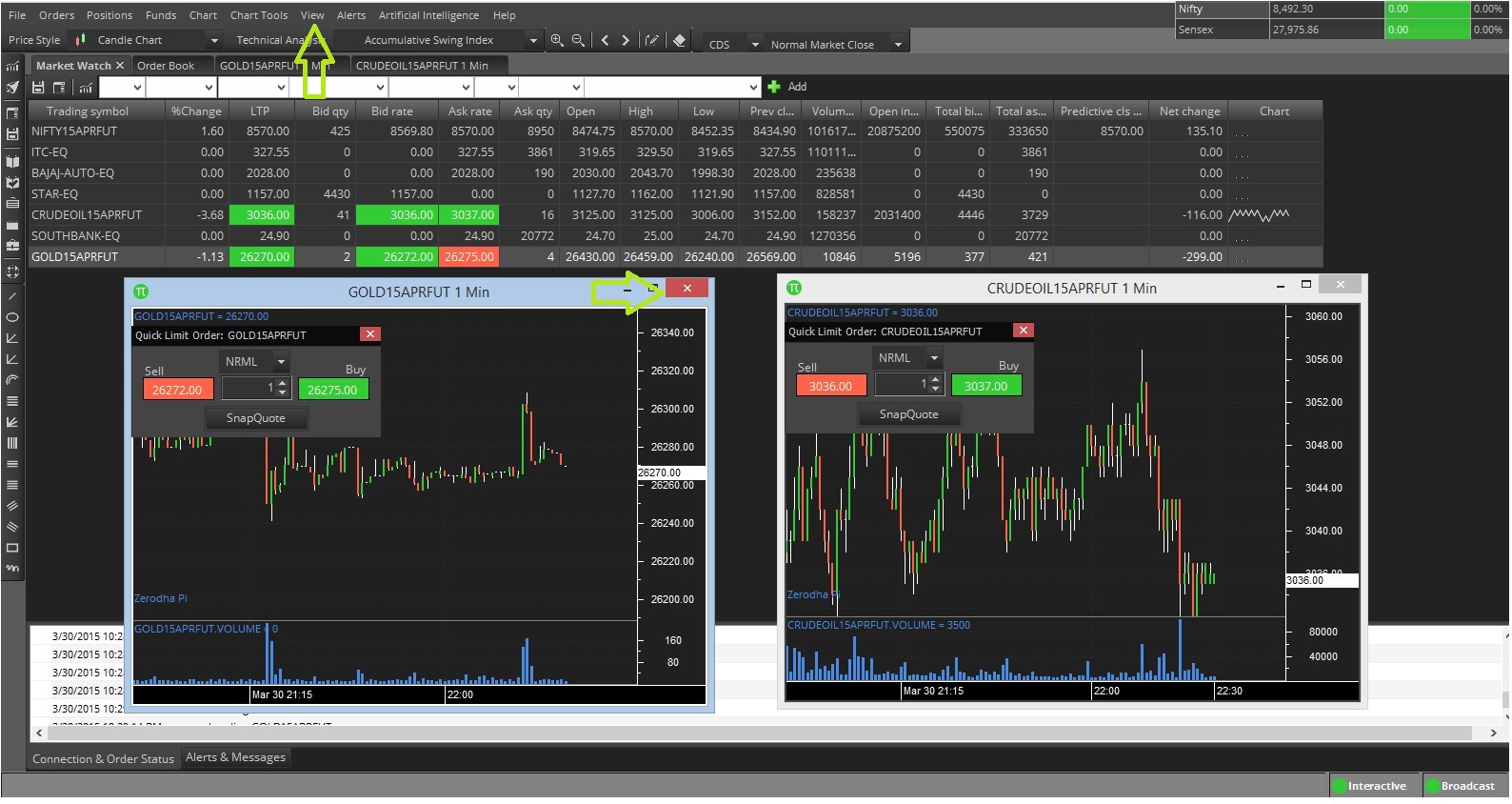Open the Normal Market Close dropdown
Screen dimensions: 1512x804
(898, 45)
